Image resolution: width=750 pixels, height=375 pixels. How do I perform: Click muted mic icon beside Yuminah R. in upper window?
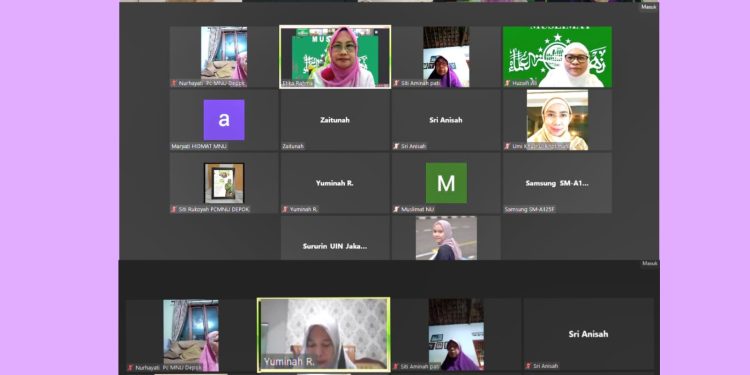coord(285,210)
